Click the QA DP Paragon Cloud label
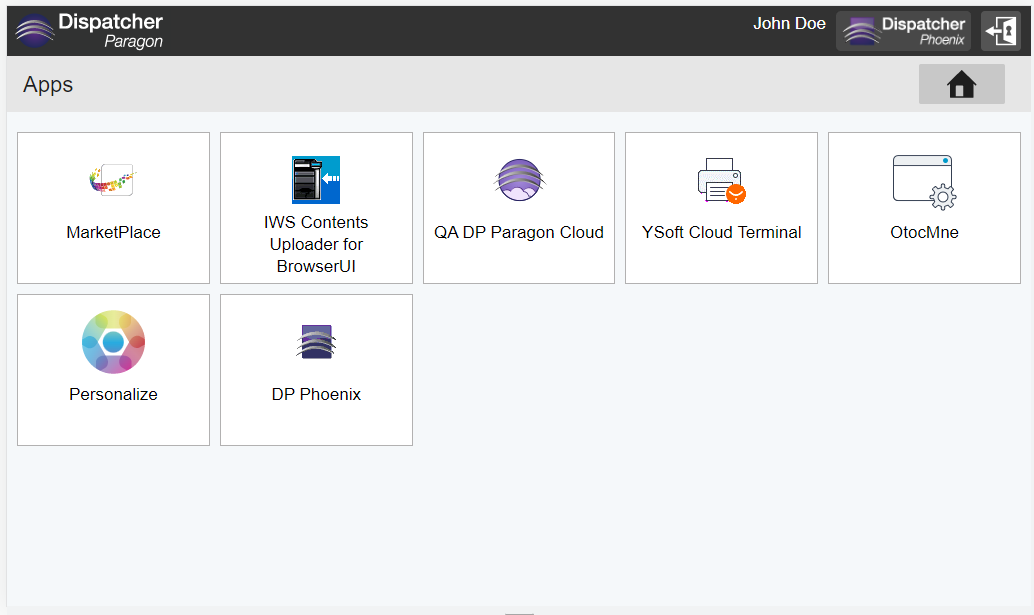Screen dimensions: 1034x615 click(519, 233)
